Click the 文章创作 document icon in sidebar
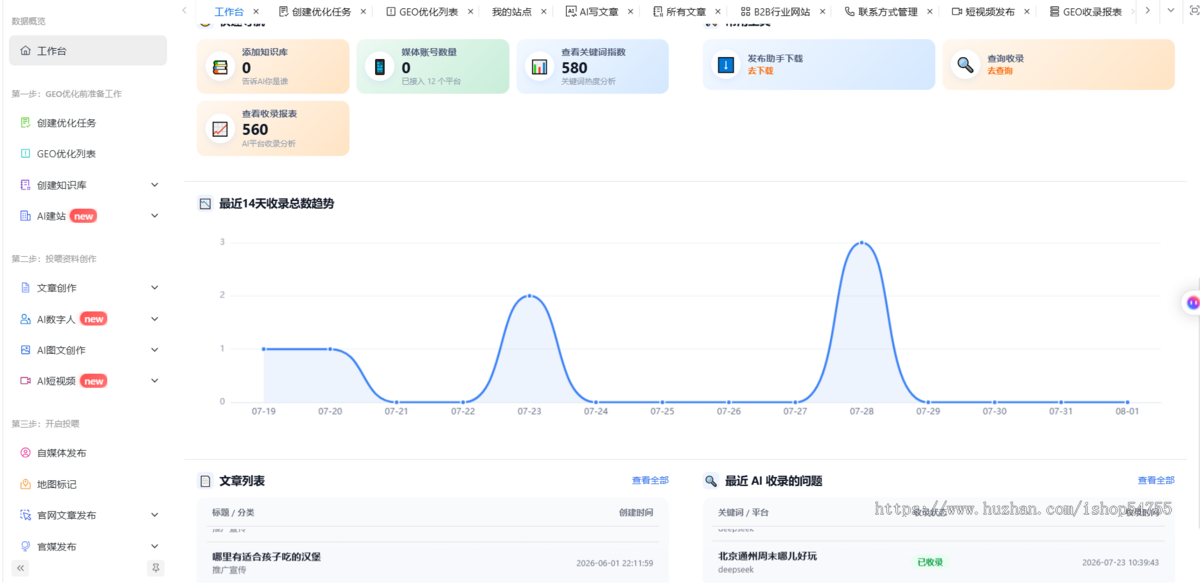Image resolution: width=1200 pixels, height=583 pixels. [x=26, y=288]
